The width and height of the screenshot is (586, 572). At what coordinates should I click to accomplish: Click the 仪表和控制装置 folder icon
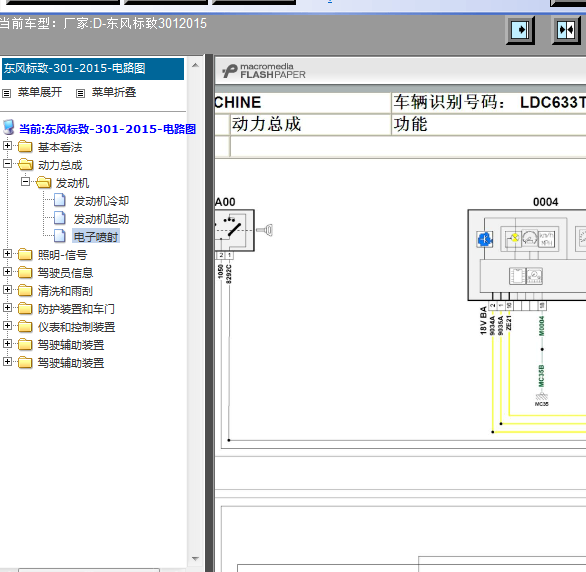[25, 327]
